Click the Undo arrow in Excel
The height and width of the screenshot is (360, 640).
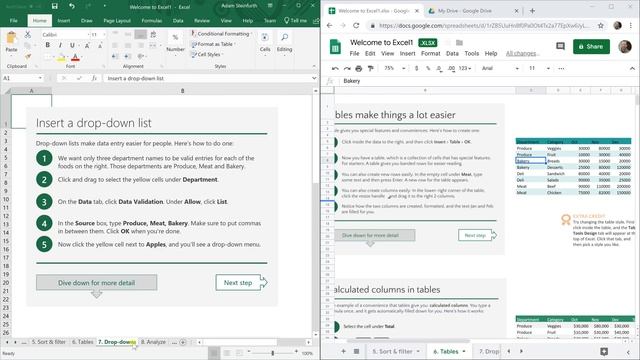(72, 6)
